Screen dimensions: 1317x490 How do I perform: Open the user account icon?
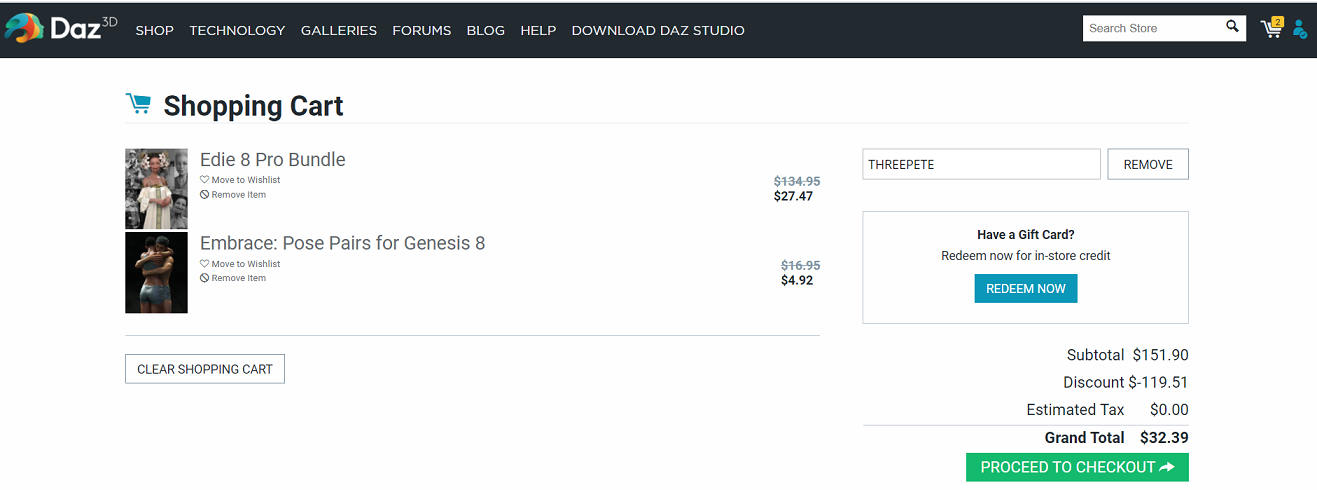coord(1299,29)
